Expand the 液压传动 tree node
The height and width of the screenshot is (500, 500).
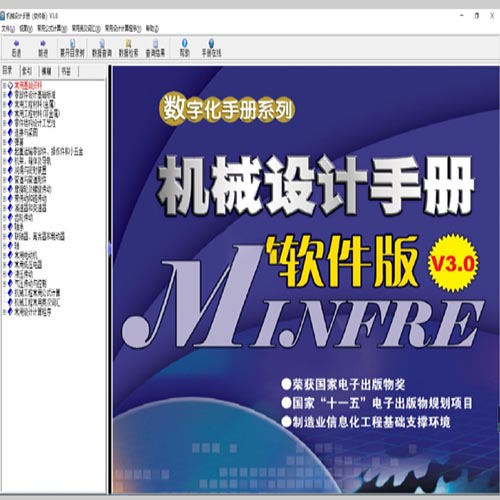click(x=4, y=274)
